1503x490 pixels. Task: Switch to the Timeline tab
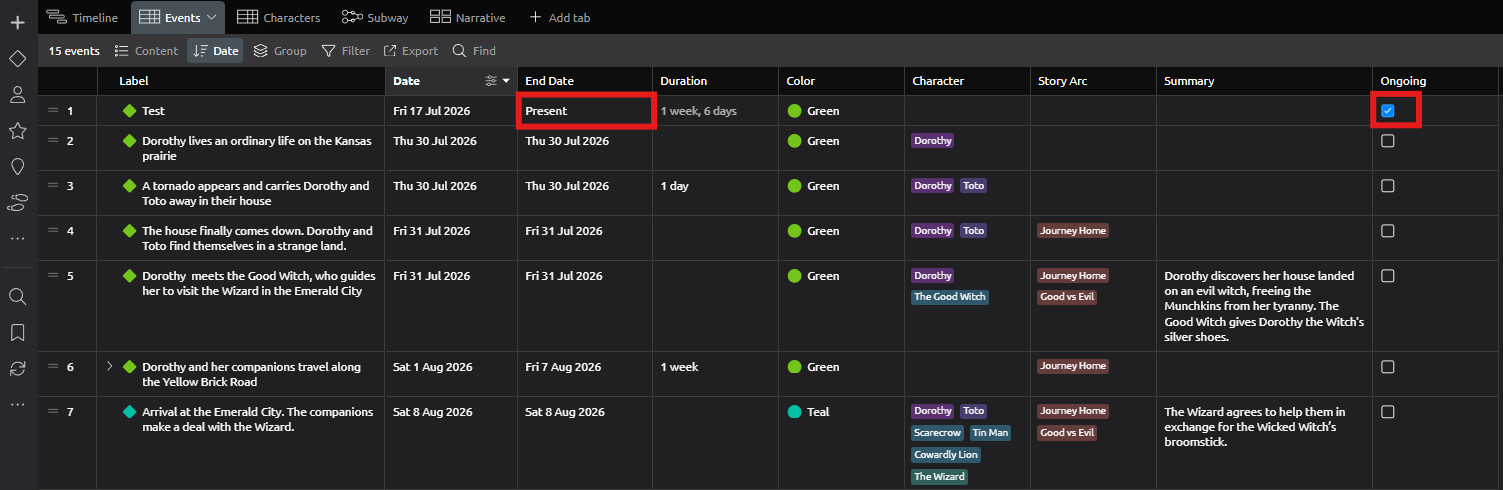click(82, 17)
